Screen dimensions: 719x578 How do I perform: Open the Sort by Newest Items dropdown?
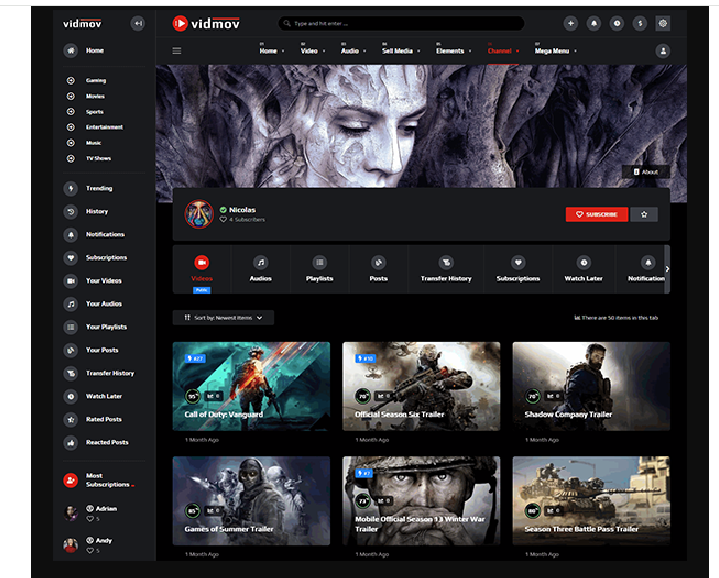(223, 318)
